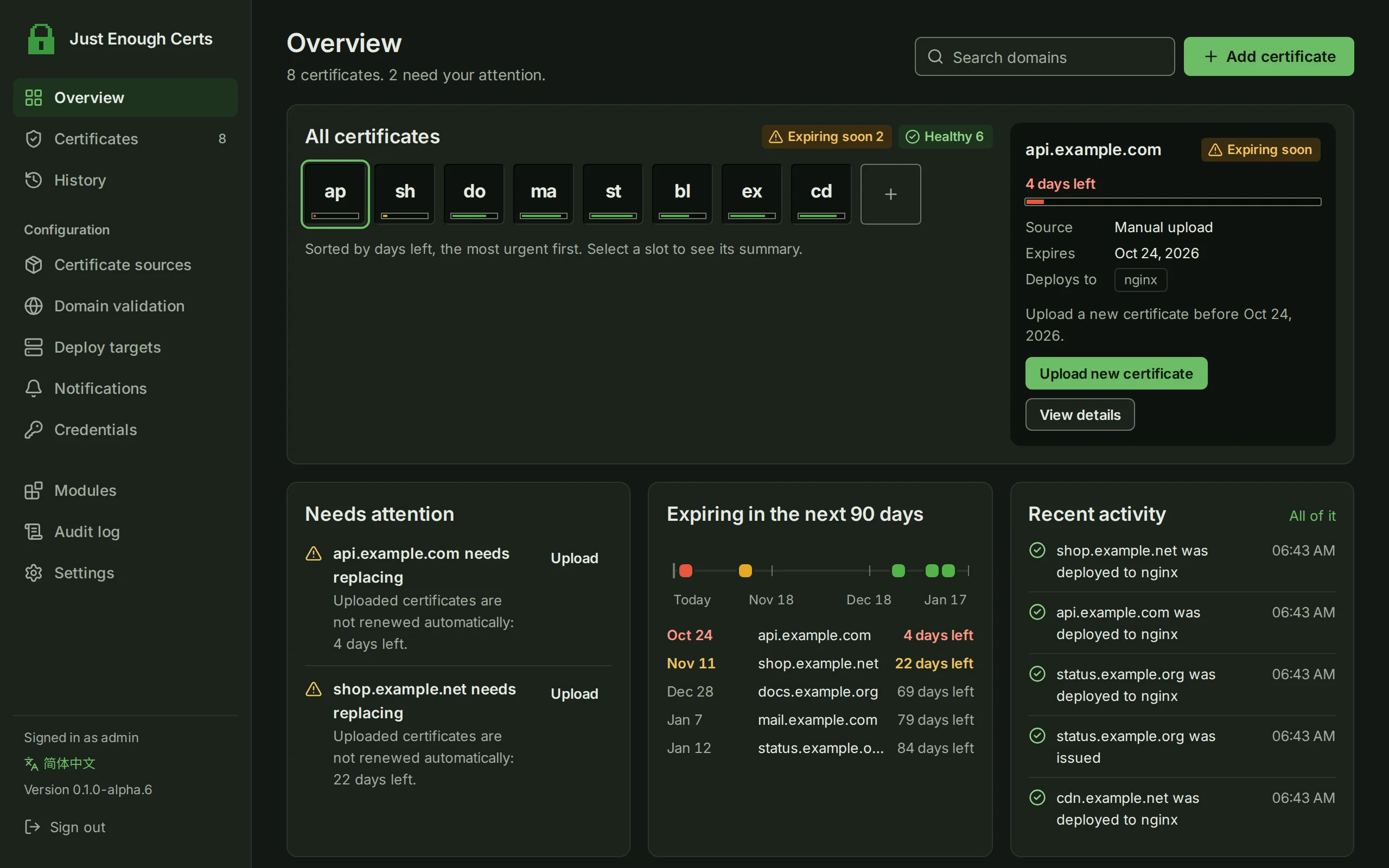Click the Modules blocks icon

[x=34, y=491]
